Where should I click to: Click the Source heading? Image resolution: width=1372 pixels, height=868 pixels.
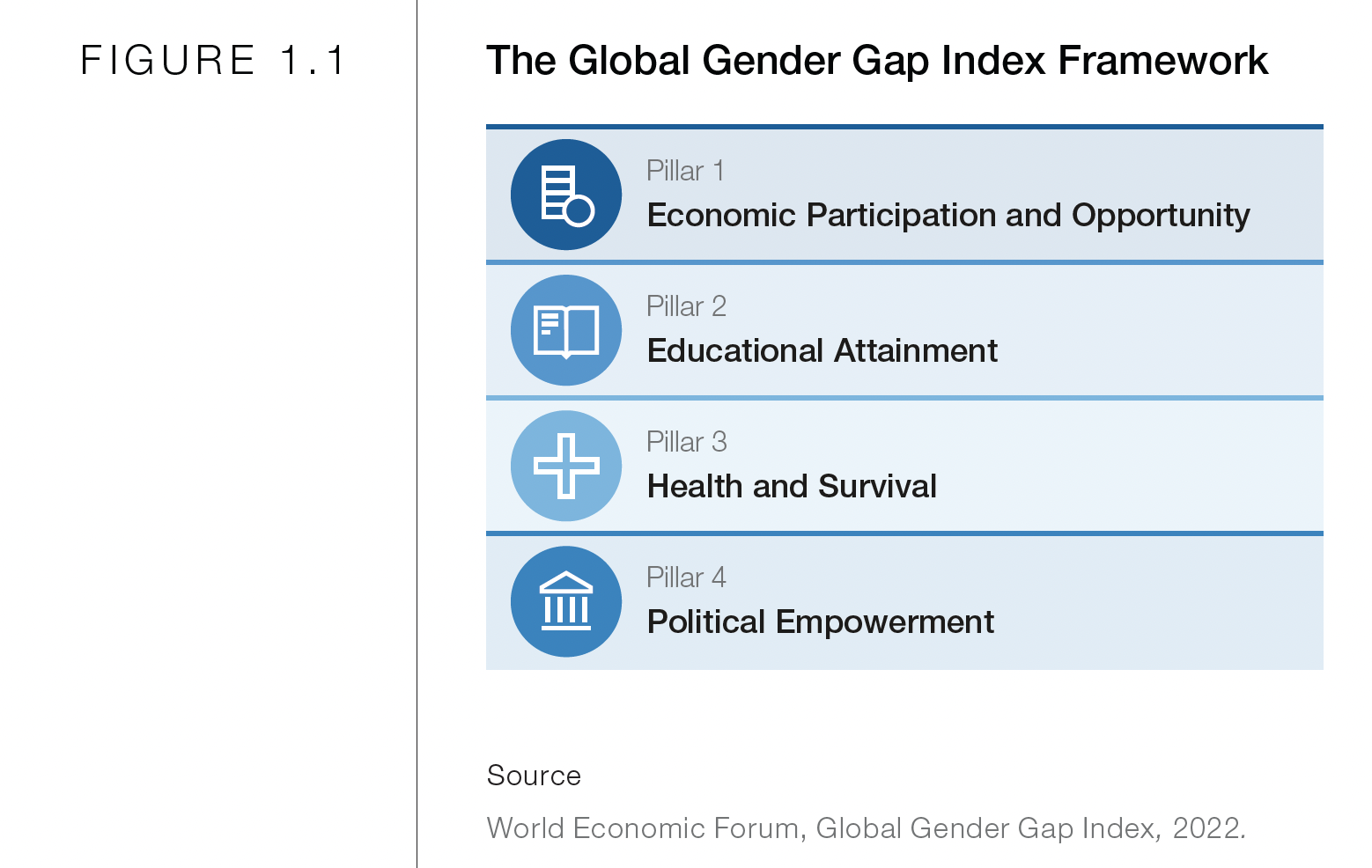(x=534, y=776)
